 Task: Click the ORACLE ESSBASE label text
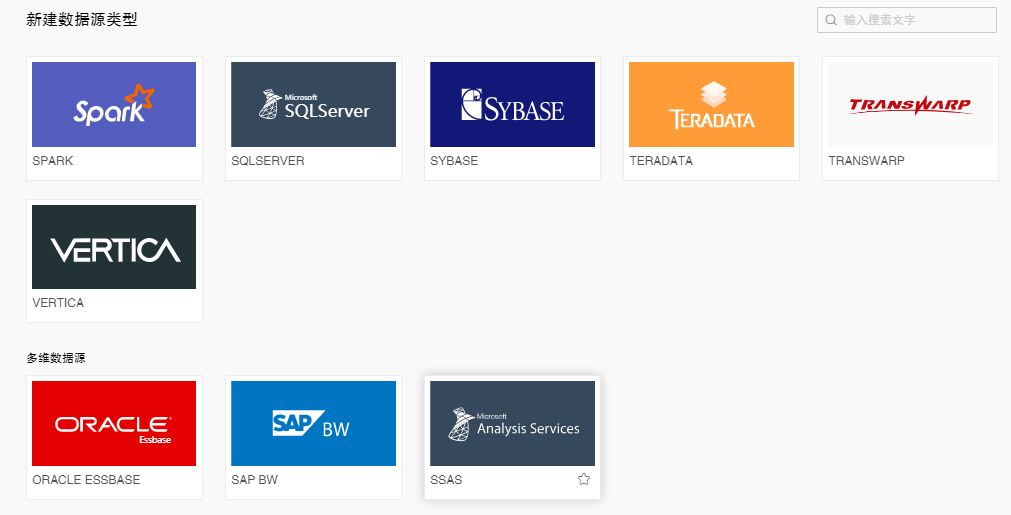coord(86,480)
